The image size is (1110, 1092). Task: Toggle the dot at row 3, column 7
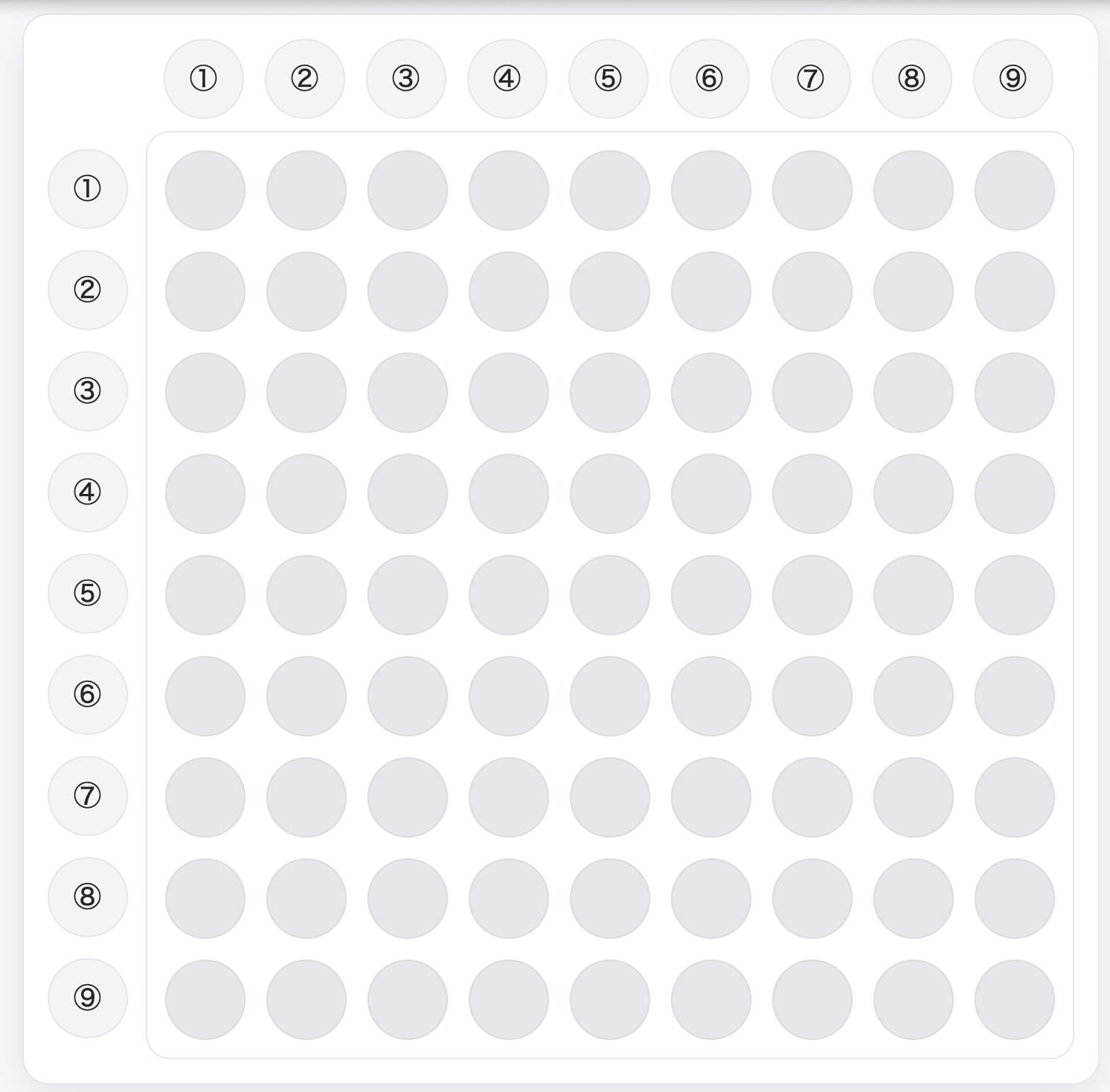point(812,393)
